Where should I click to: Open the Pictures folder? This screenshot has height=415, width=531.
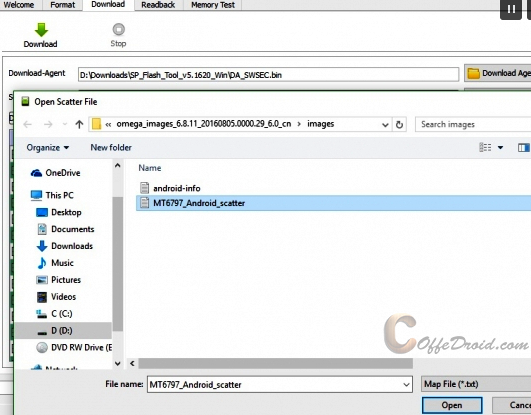[59, 280]
